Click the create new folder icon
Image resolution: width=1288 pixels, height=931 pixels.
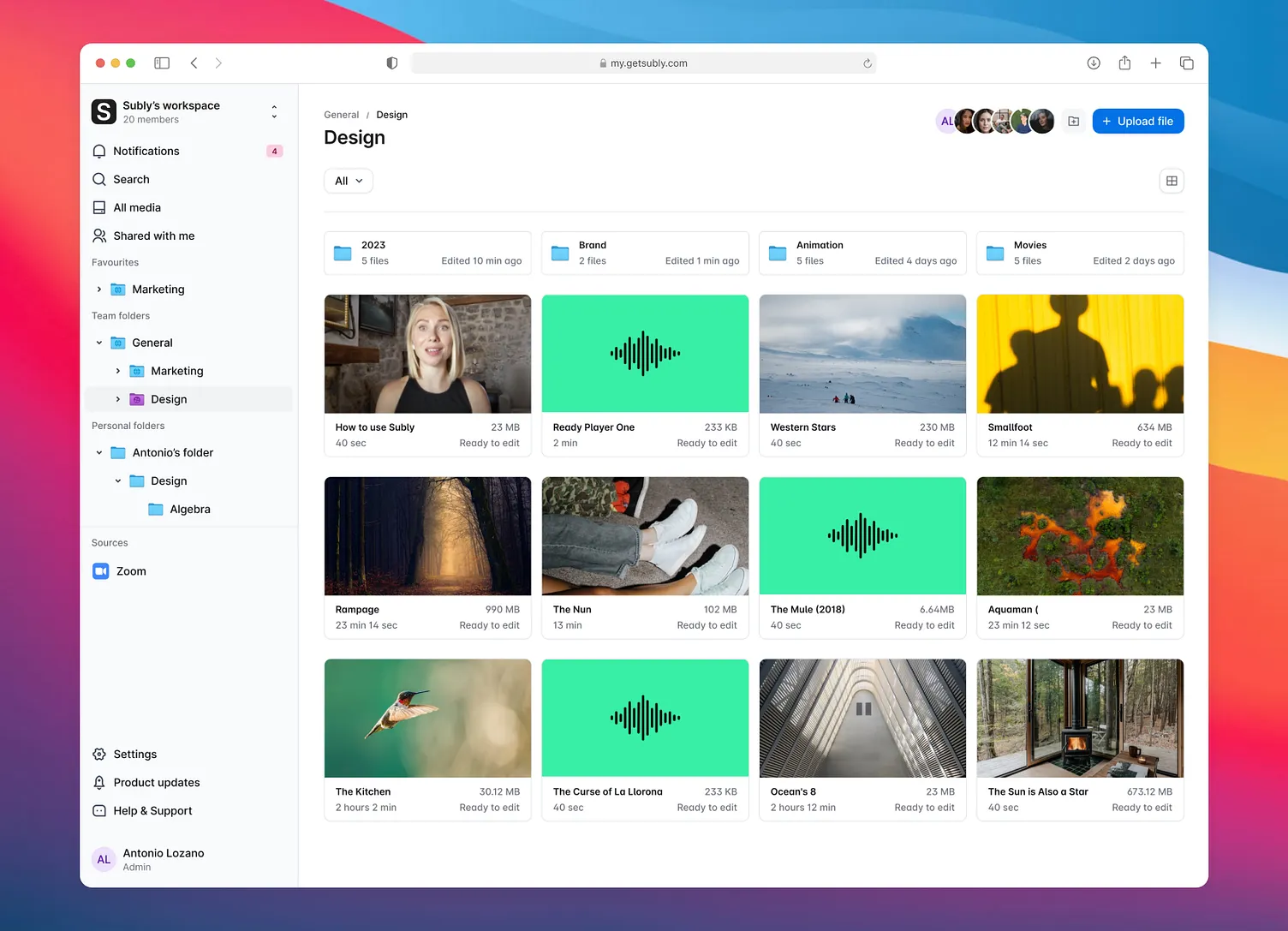[1073, 121]
